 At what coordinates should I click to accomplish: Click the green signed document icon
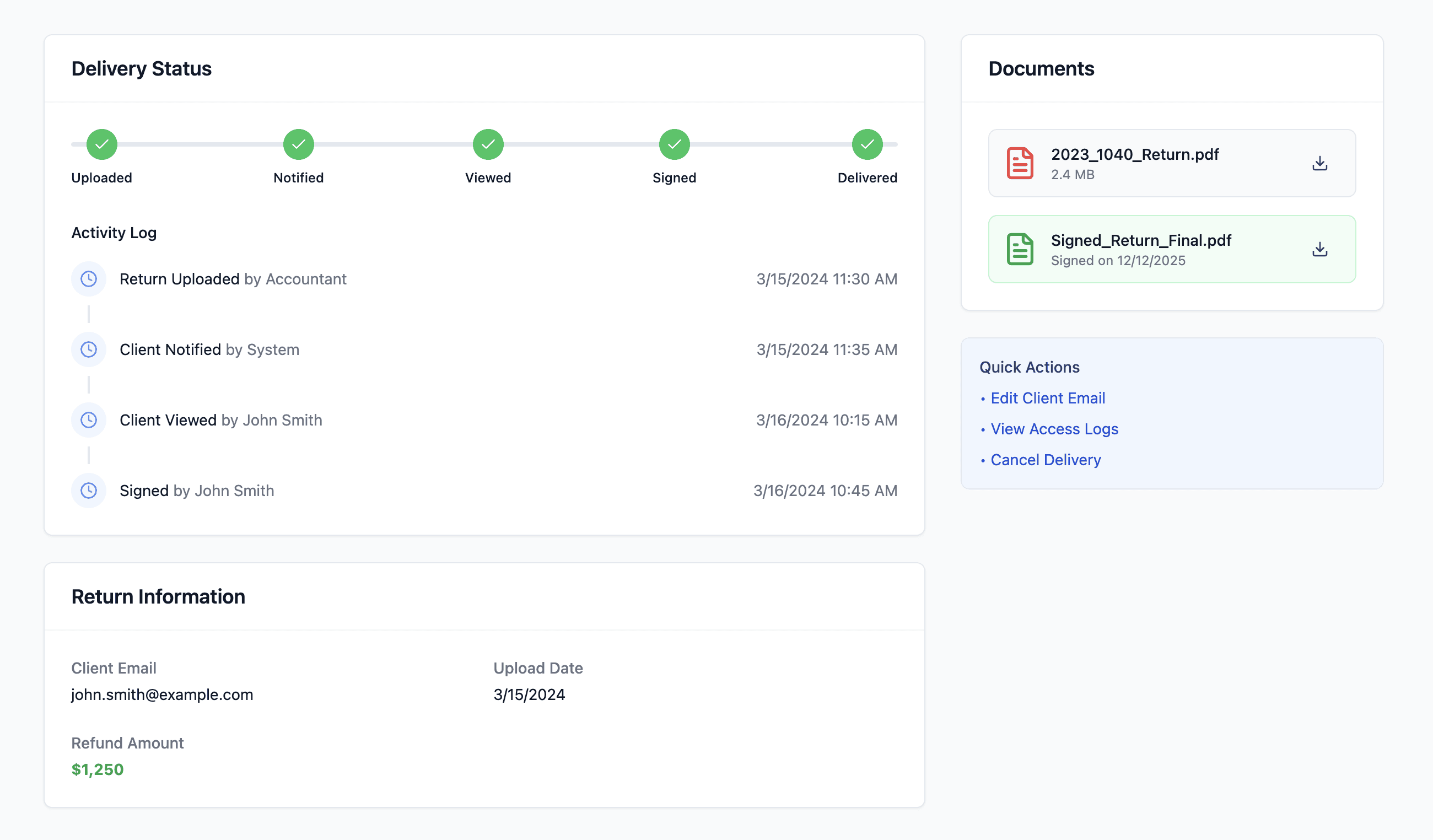pos(1020,249)
